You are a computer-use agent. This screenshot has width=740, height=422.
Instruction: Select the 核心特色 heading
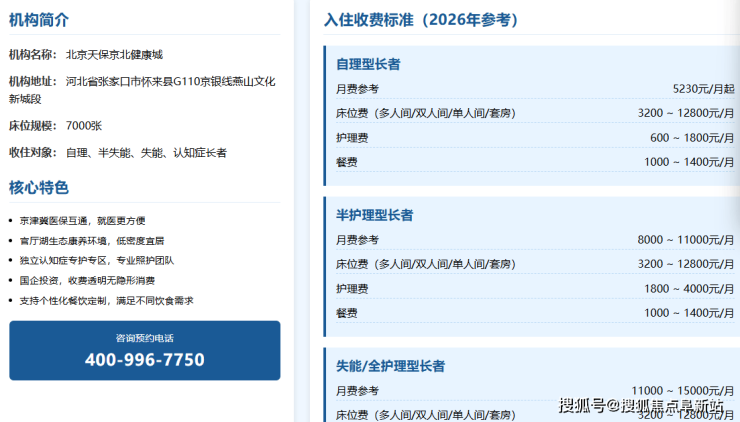(x=39, y=187)
